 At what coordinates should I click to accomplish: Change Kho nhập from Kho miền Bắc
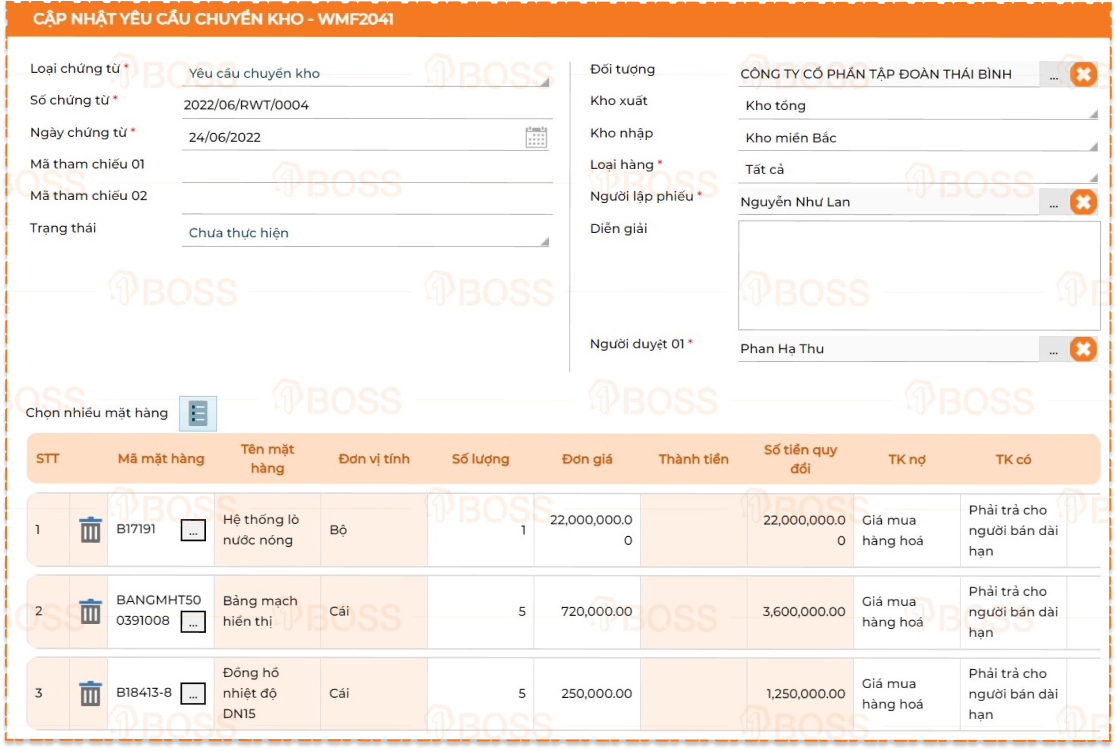tap(918, 138)
